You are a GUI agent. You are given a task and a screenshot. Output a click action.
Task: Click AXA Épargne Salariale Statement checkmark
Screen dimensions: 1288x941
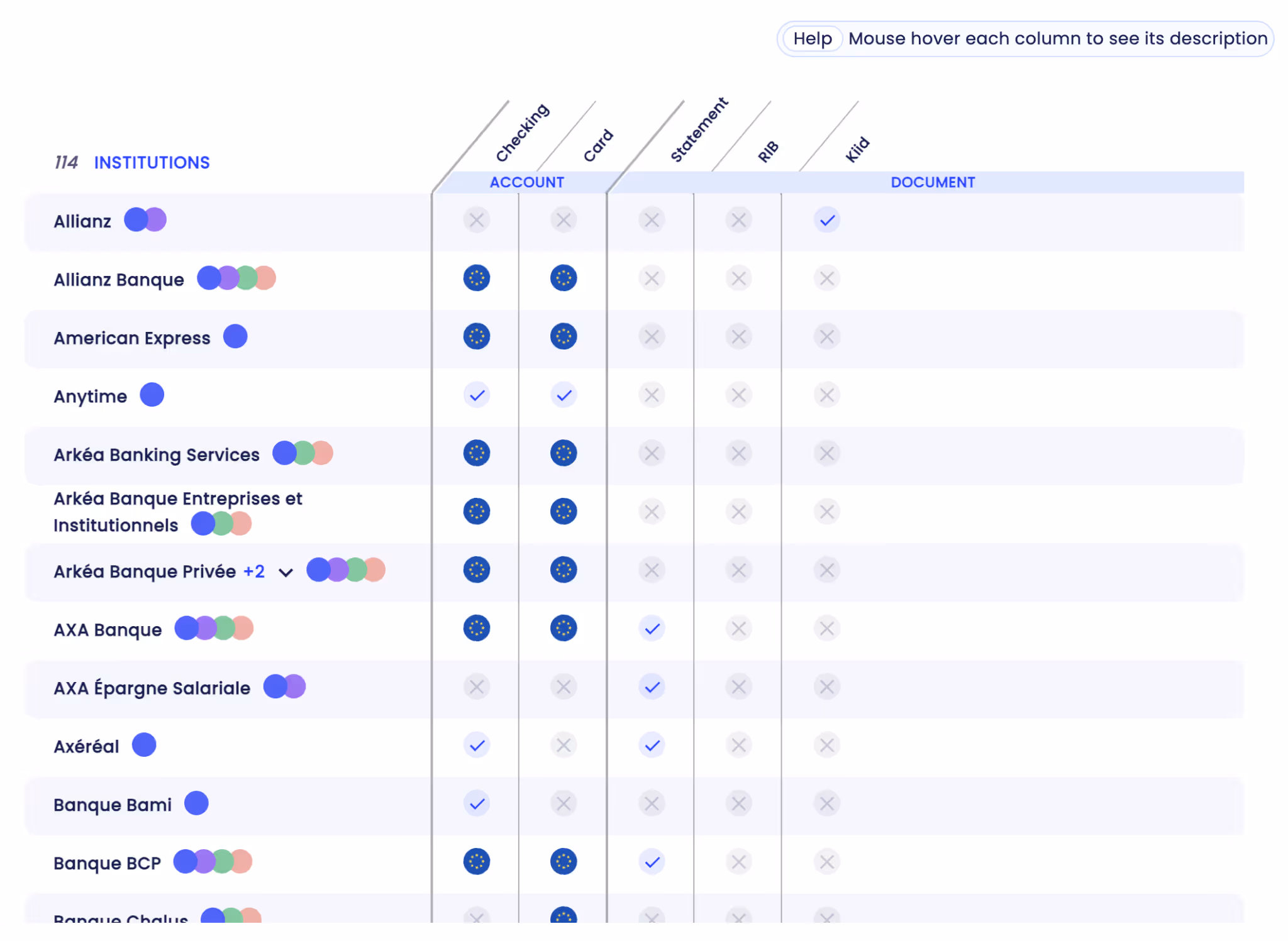(x=652, y=686)
